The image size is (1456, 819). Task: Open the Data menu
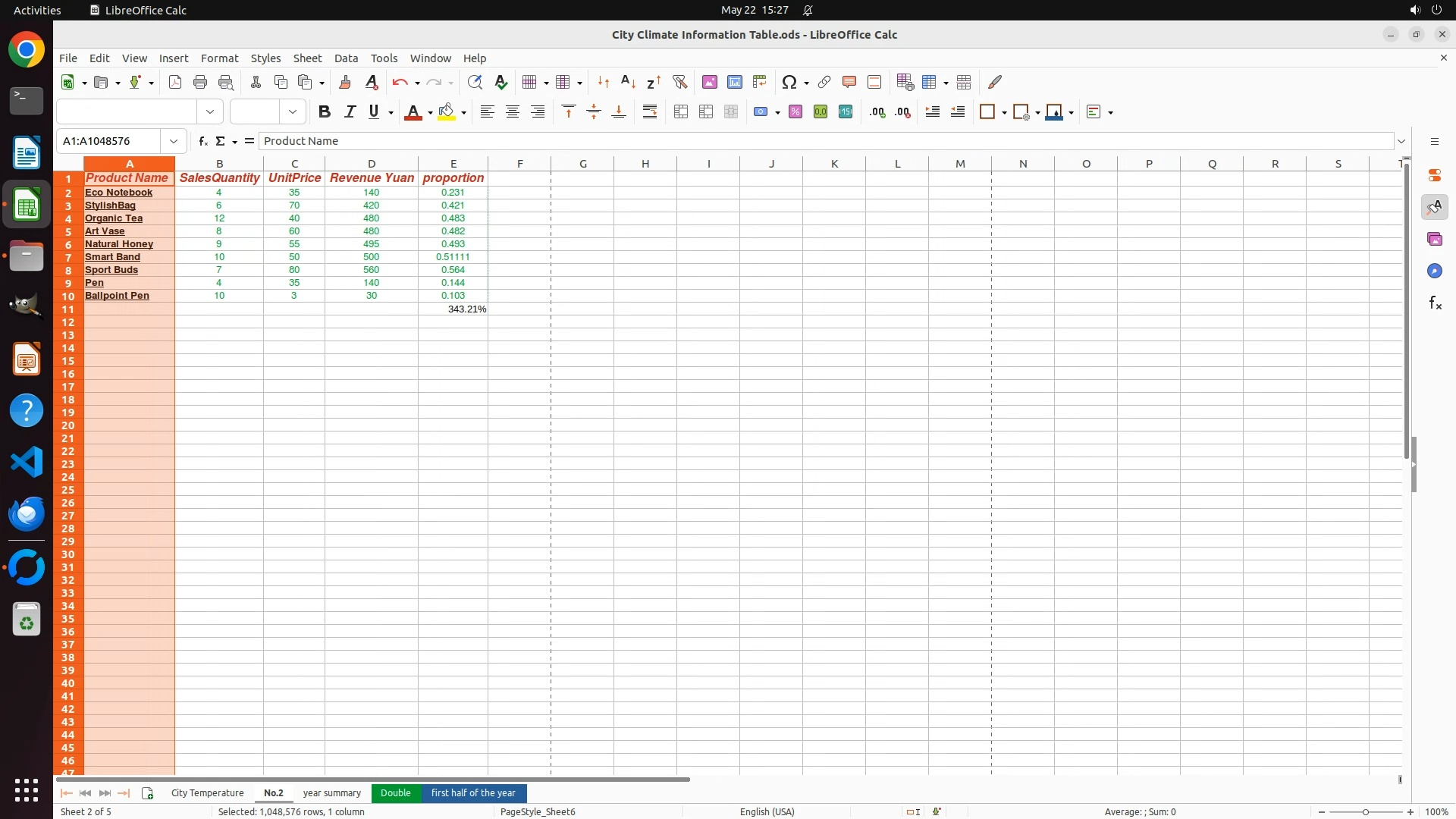(346, 58)
